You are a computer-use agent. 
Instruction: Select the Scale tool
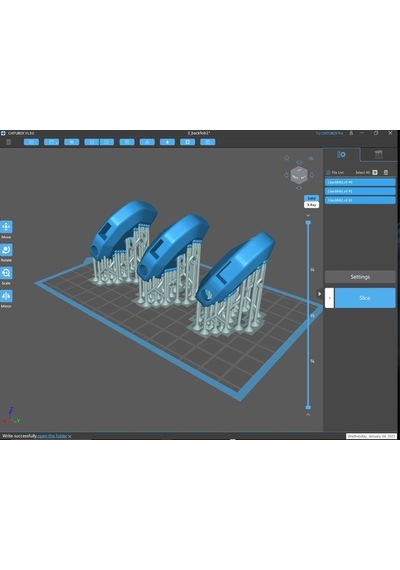(6, 273)
